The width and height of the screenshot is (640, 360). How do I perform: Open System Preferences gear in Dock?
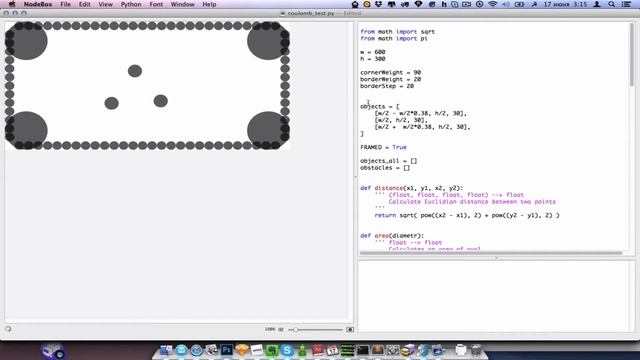[393, 350]
